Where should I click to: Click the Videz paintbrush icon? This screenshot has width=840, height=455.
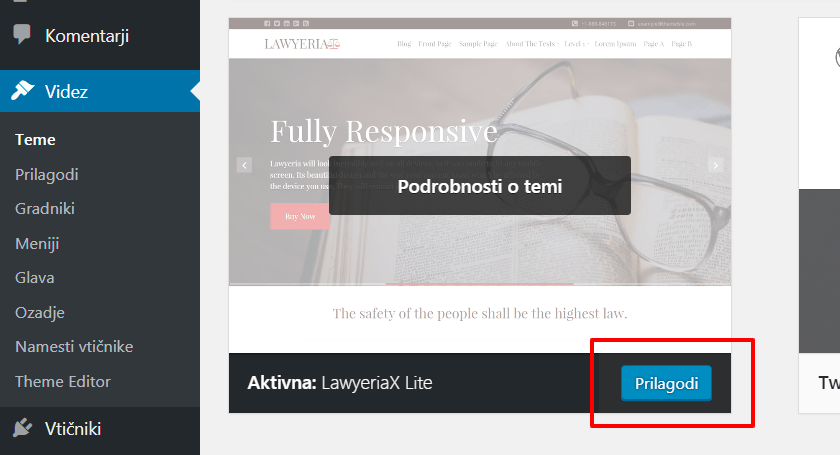(22, 91)
